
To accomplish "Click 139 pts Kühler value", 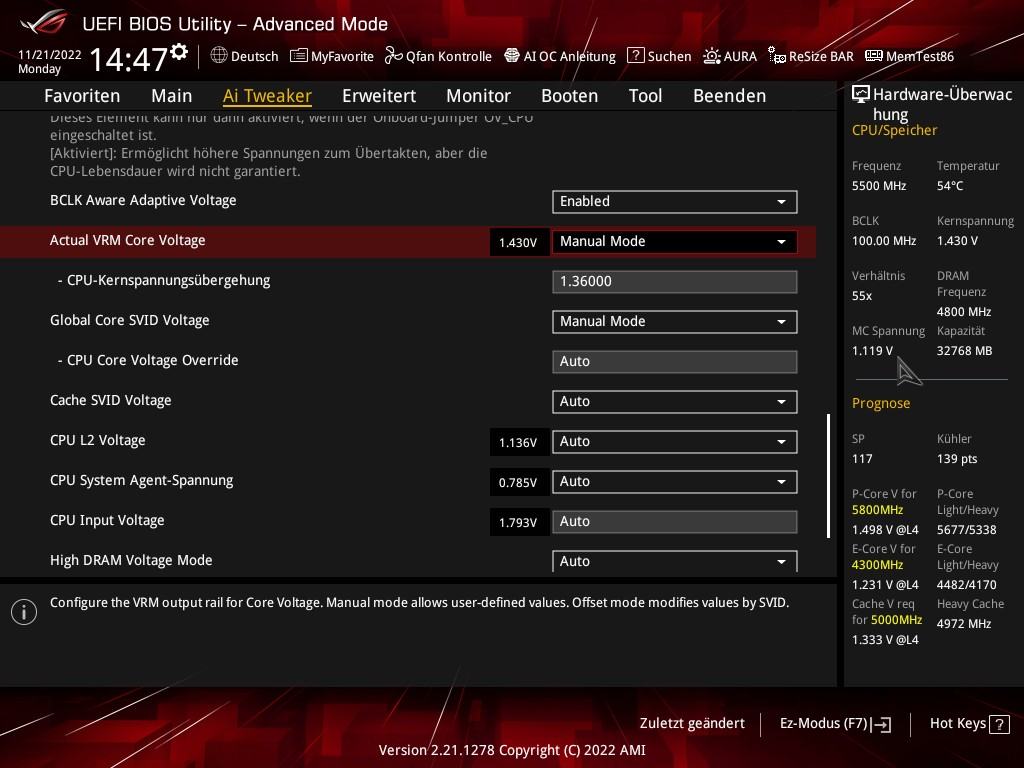I will [957, 458].
